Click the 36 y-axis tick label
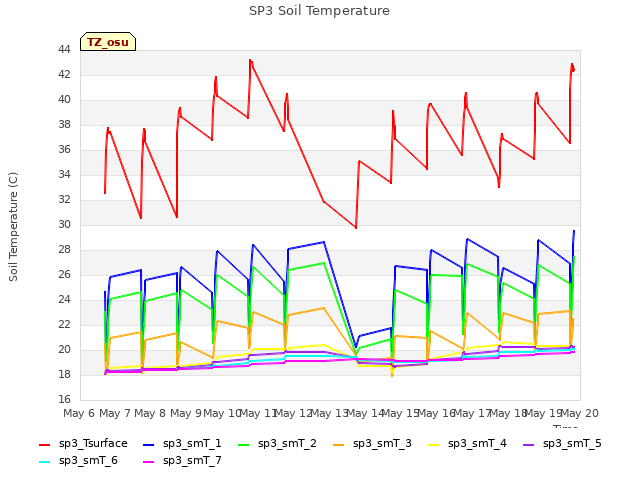 [x=64, y=150]
